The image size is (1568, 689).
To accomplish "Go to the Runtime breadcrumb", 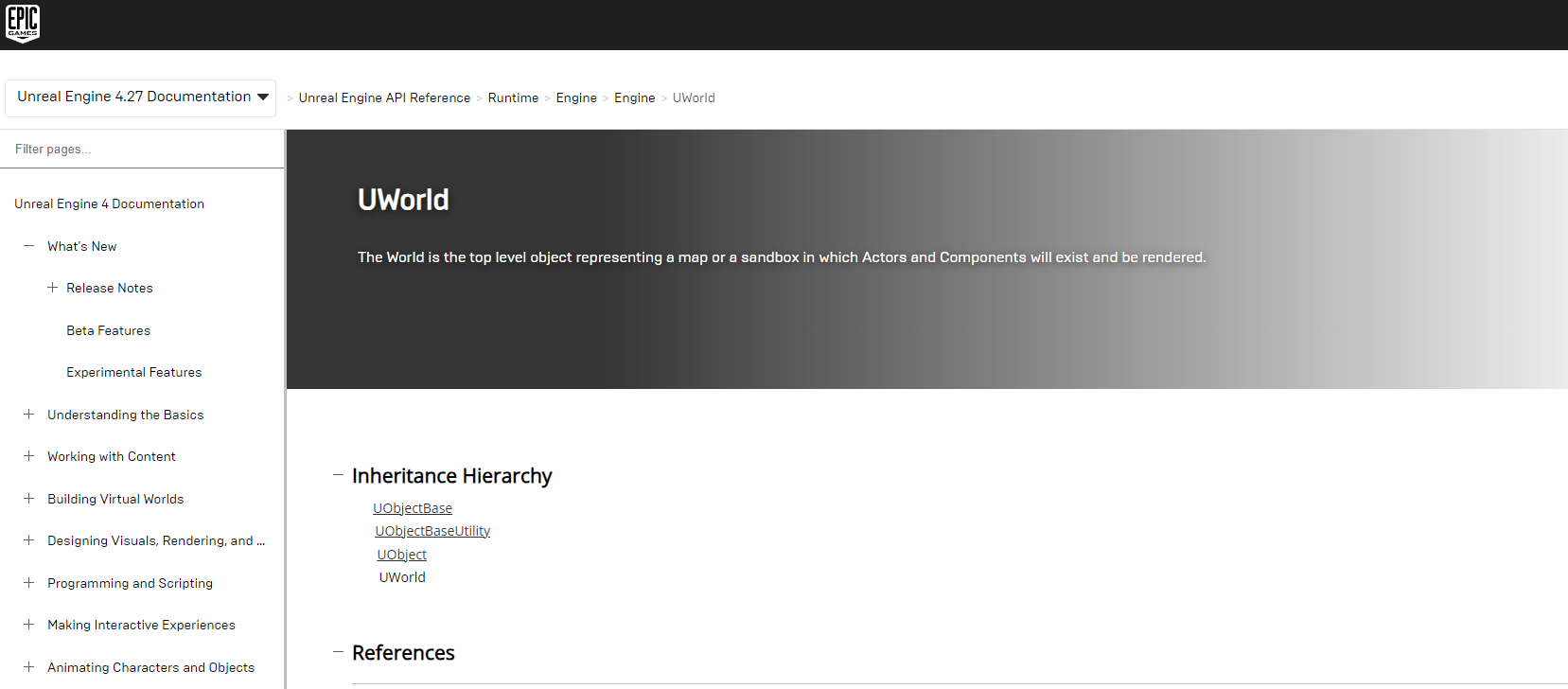I will click(513, 97).
